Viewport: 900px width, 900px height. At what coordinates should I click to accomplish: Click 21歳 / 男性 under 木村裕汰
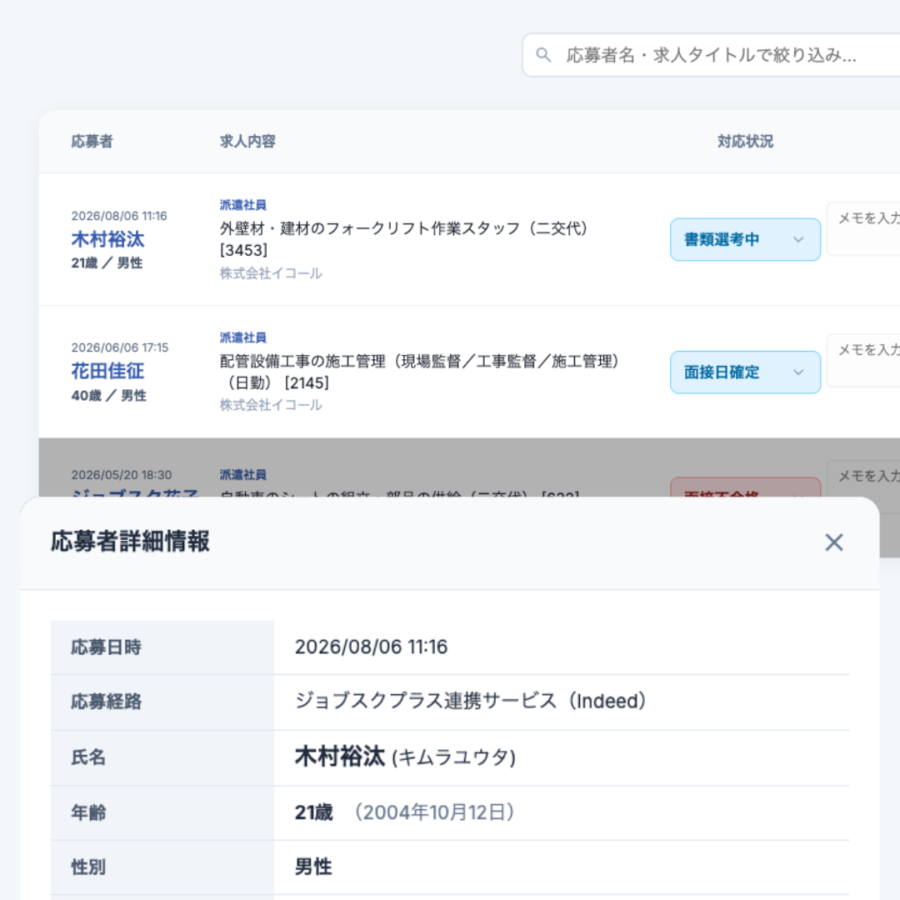click(107, 263)
